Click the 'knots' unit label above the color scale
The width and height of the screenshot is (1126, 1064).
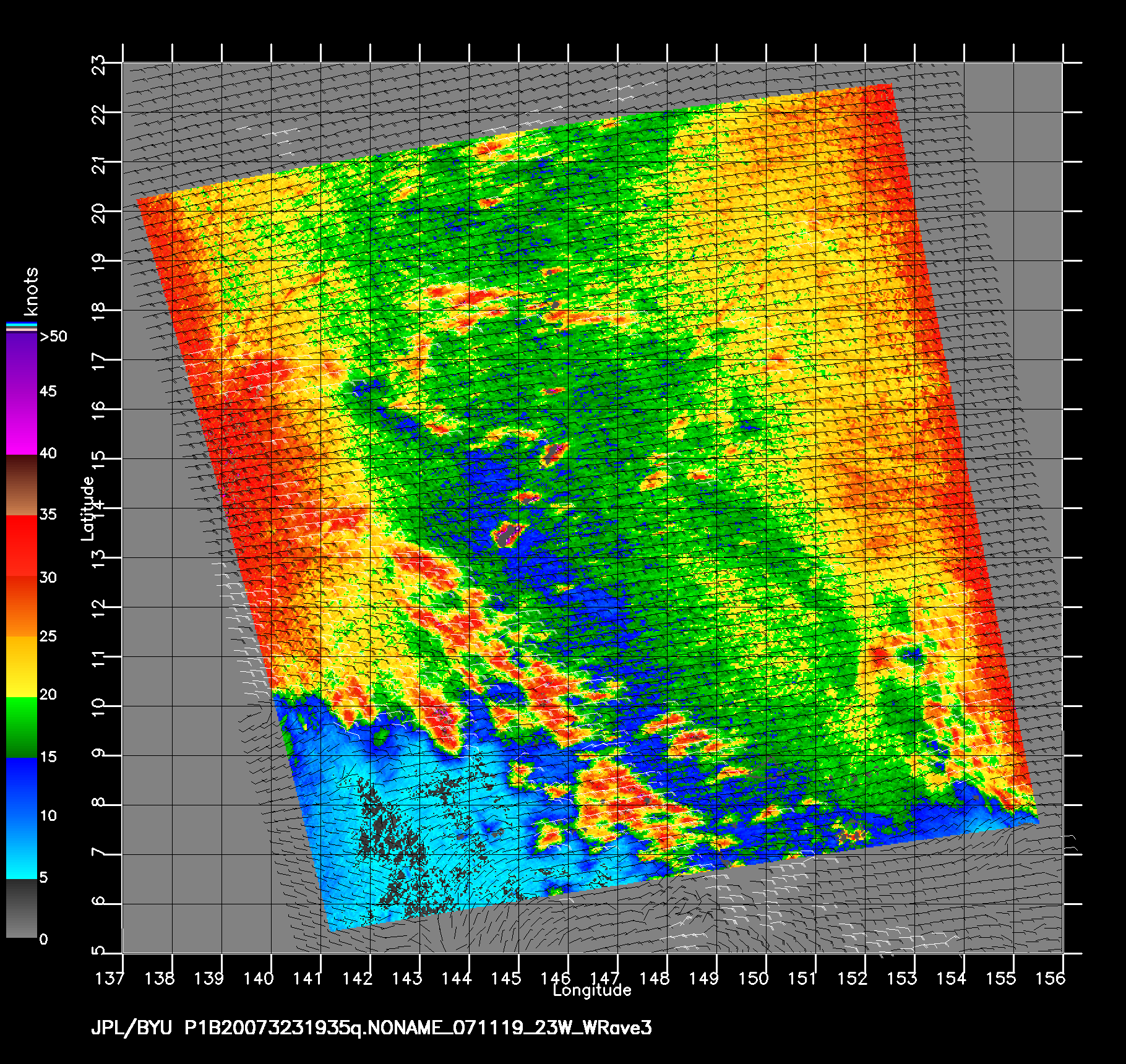click(31, 291)
